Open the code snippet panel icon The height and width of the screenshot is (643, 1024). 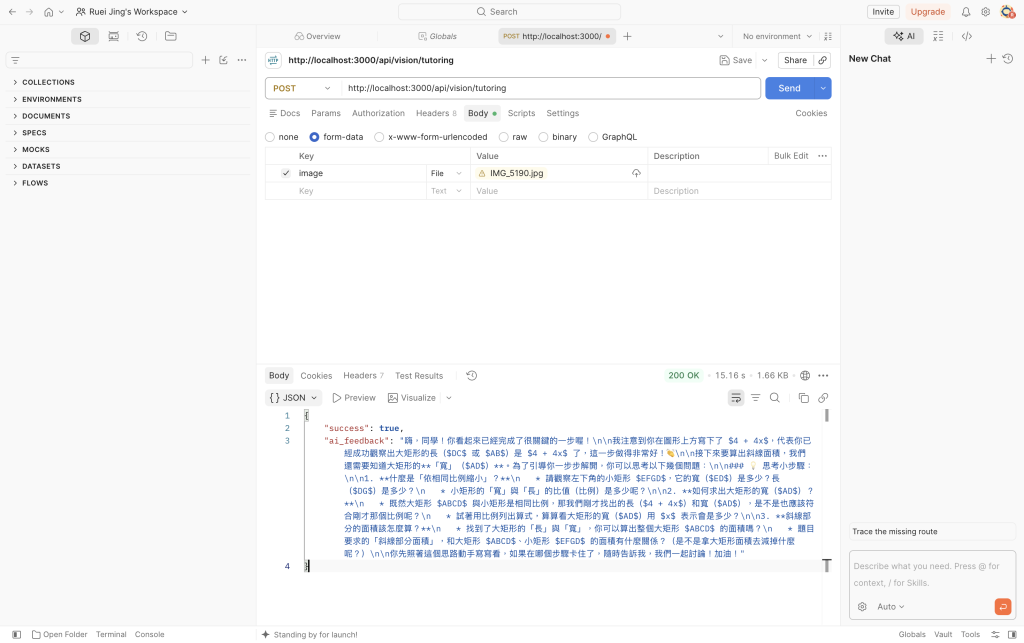coord(967,37)
